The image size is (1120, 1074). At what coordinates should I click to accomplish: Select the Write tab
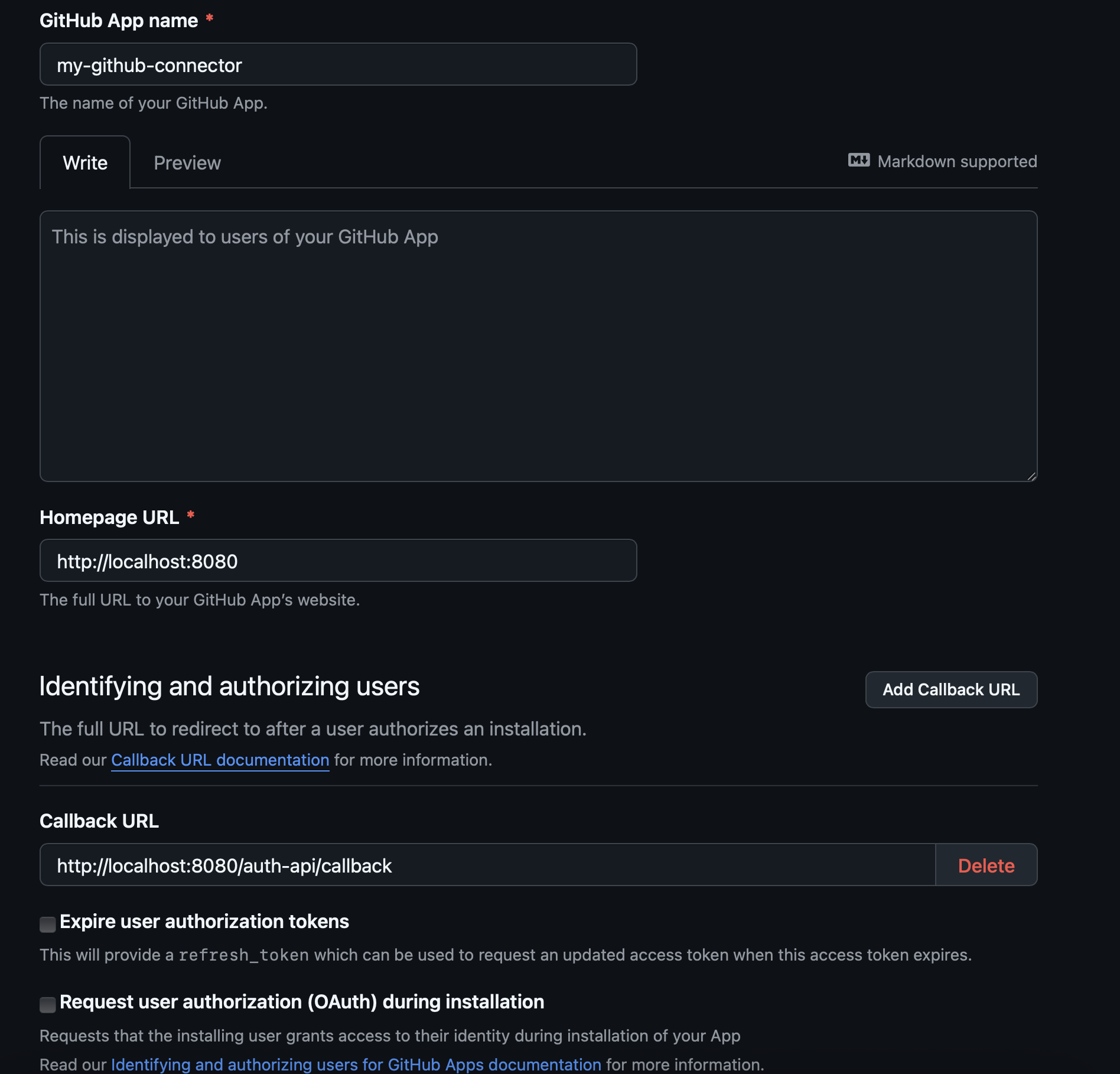84,162
